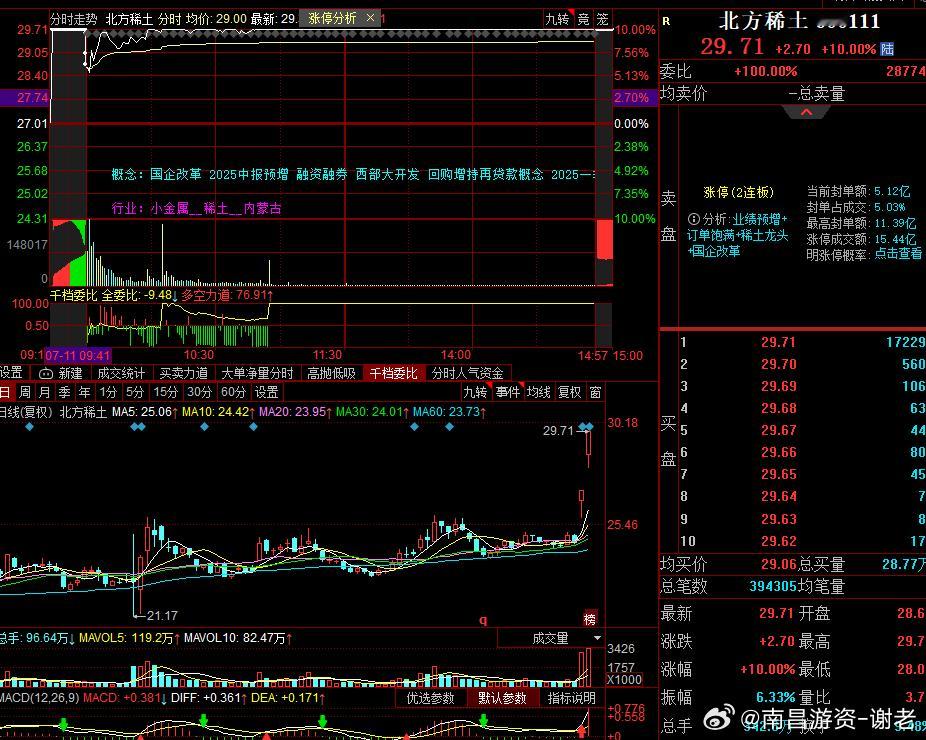
Task: Toggle 九转 on the intraday chart header
Action: coord(557,19)
